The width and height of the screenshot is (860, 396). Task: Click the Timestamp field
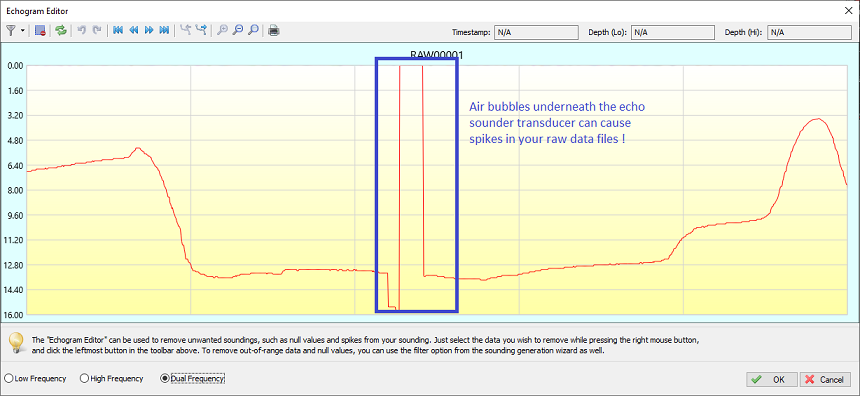point(536,32)
